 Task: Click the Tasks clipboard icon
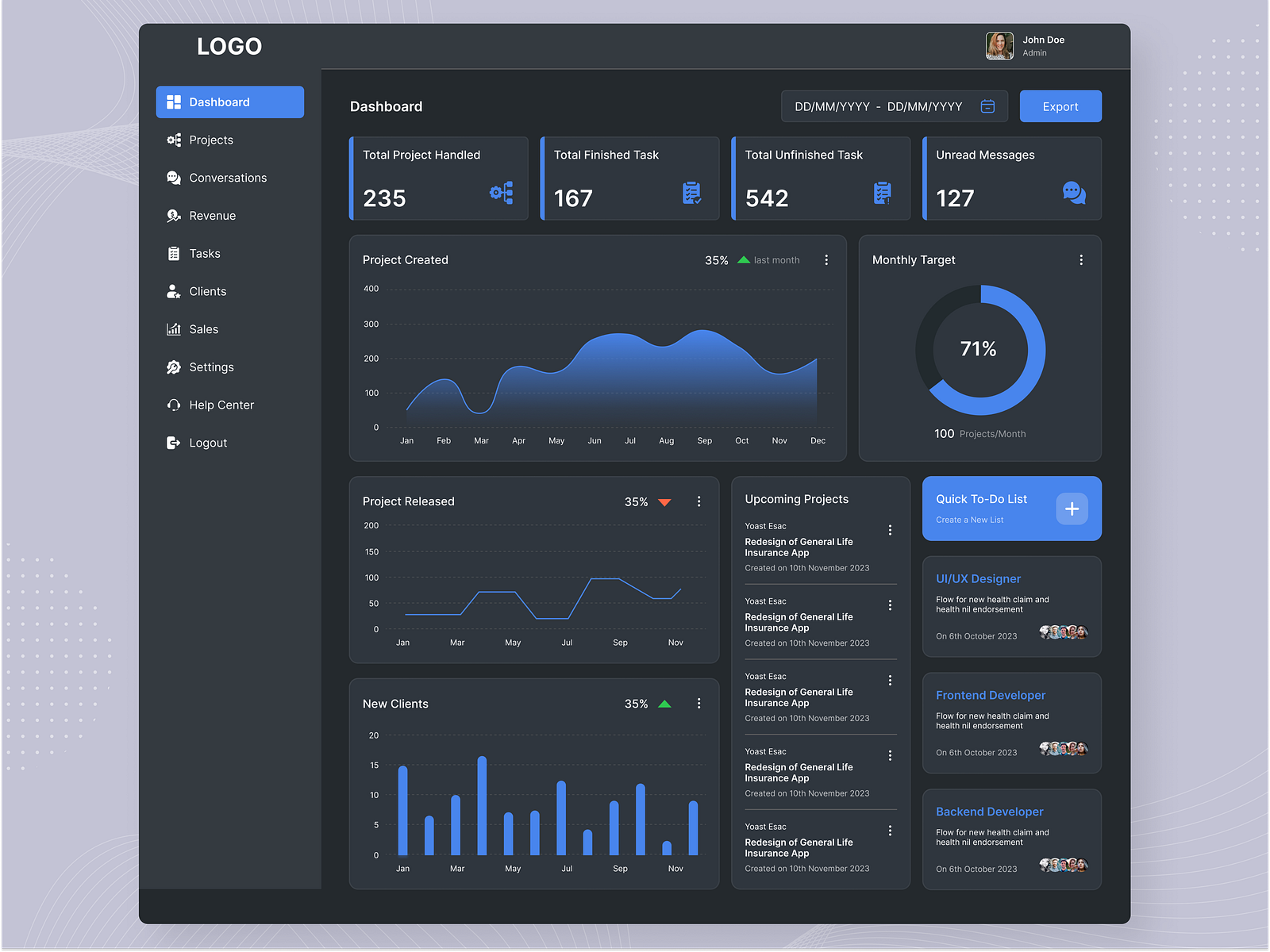coord(174,253)
